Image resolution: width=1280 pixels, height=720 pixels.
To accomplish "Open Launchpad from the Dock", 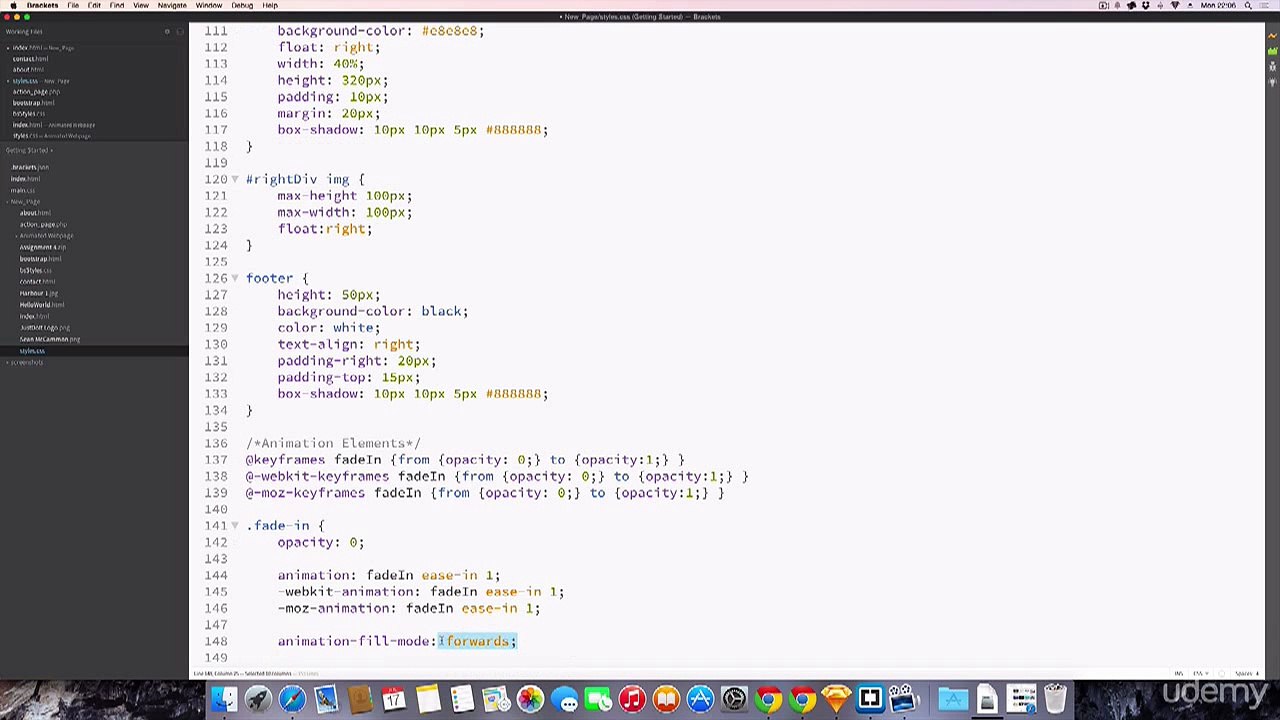I will (258, 699).
